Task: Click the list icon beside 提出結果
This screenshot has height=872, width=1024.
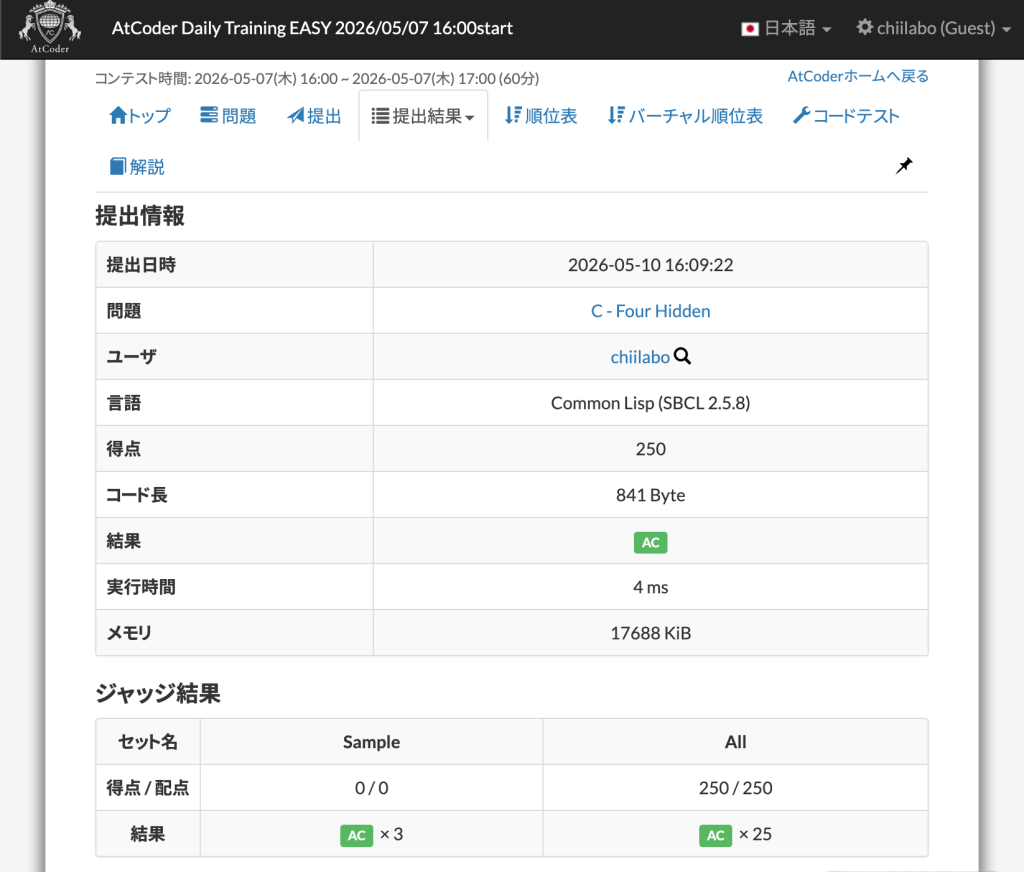Action: click(380, 116)
